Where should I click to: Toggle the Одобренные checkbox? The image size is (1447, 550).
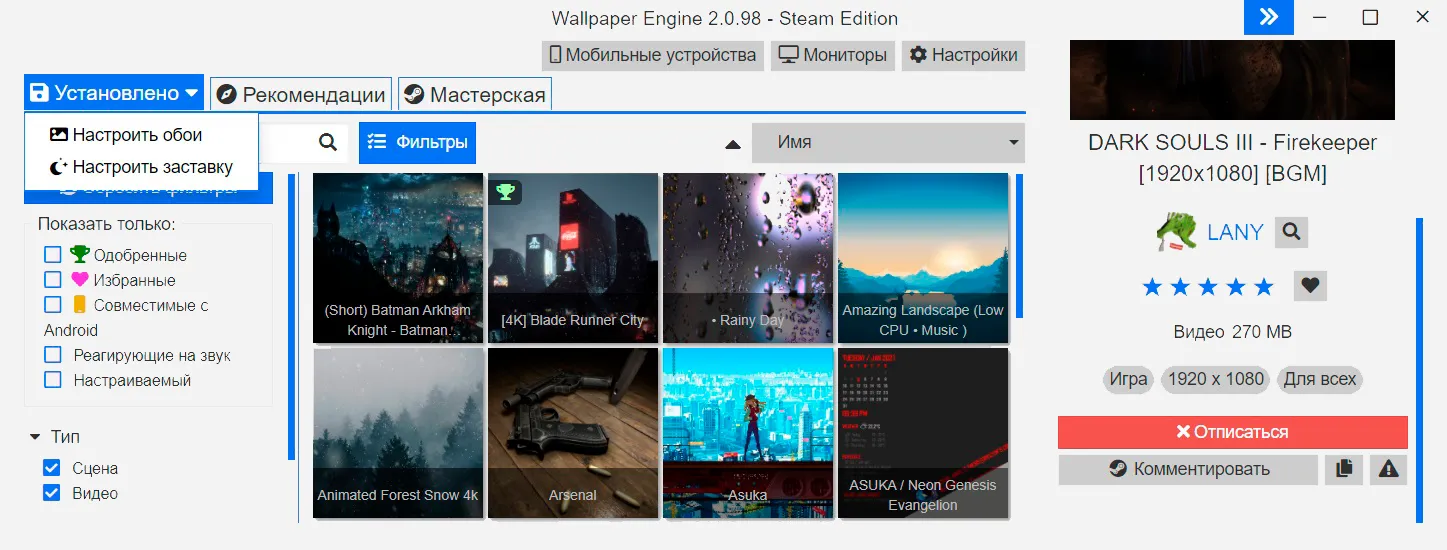(x=53, y=254)
